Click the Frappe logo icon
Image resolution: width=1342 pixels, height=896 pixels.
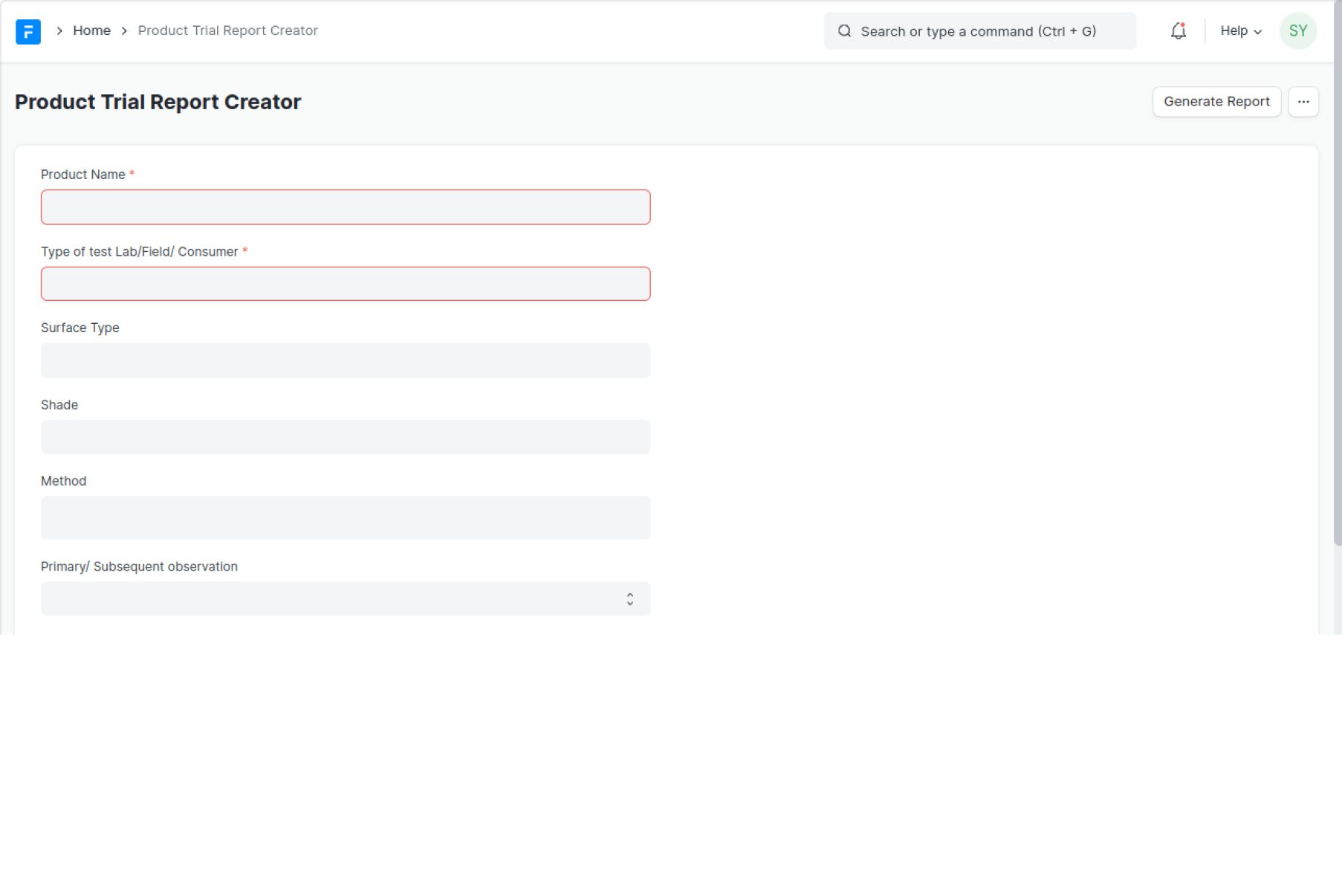tap(28, 31)
